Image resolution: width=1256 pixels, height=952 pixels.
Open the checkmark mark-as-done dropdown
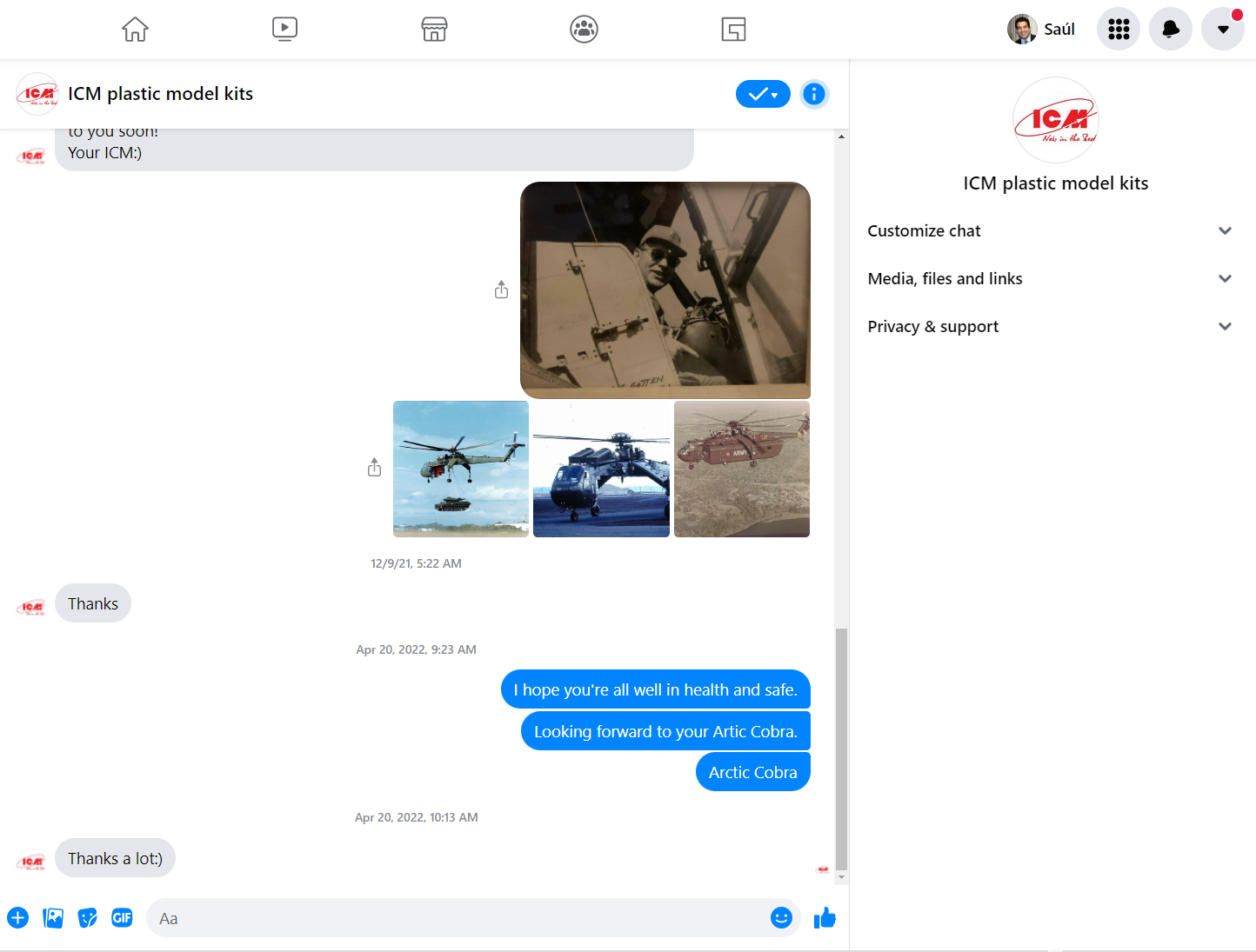pos(763,94)
